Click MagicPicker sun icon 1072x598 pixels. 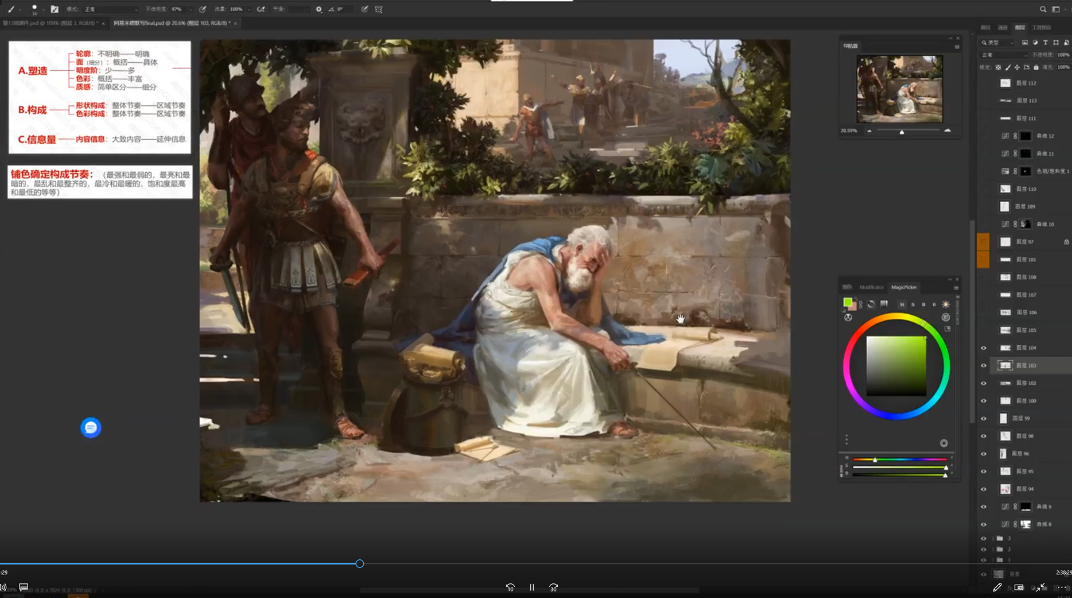coord(946,304)
